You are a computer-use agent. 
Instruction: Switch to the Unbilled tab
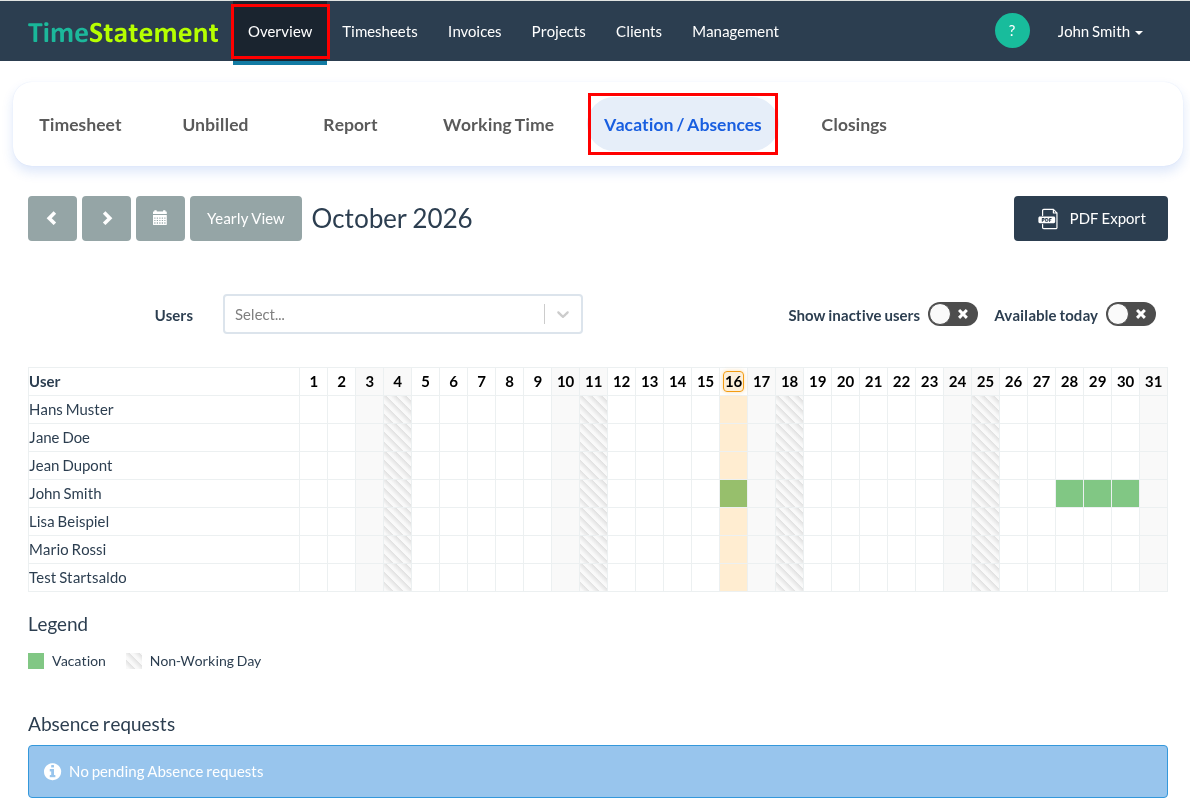tap(216, 125)
